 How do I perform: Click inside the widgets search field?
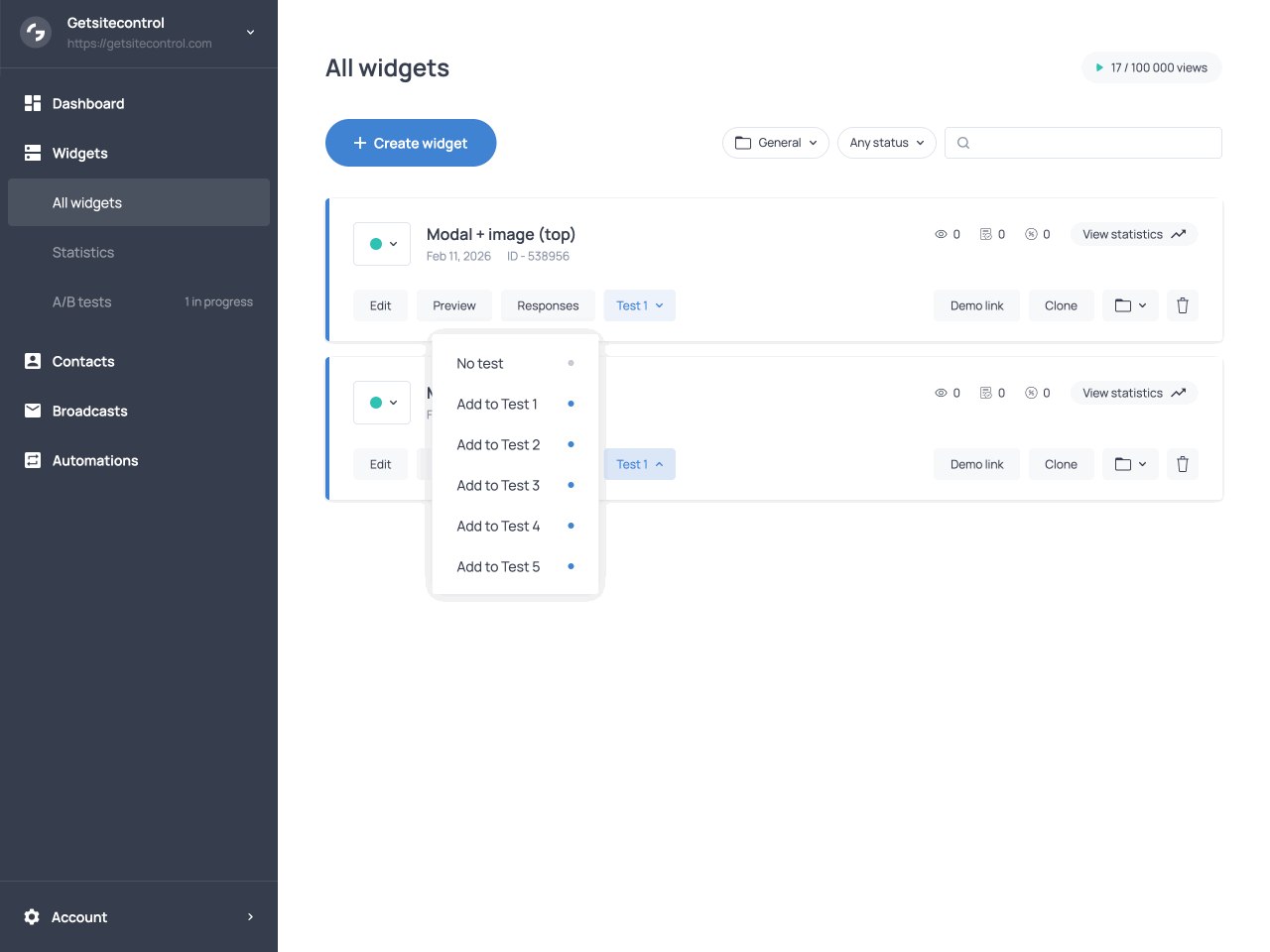pyautogui.click(x=1081, y=143)
